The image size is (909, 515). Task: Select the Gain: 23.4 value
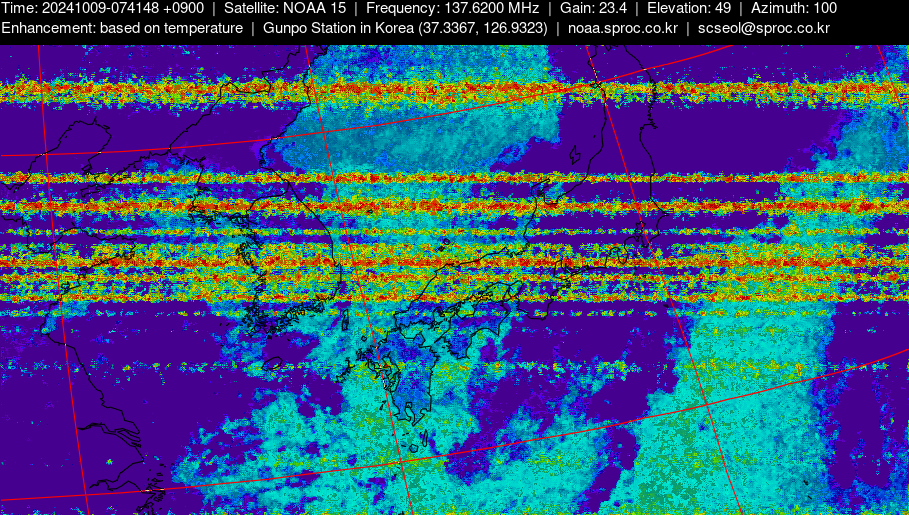pos(593,8)
